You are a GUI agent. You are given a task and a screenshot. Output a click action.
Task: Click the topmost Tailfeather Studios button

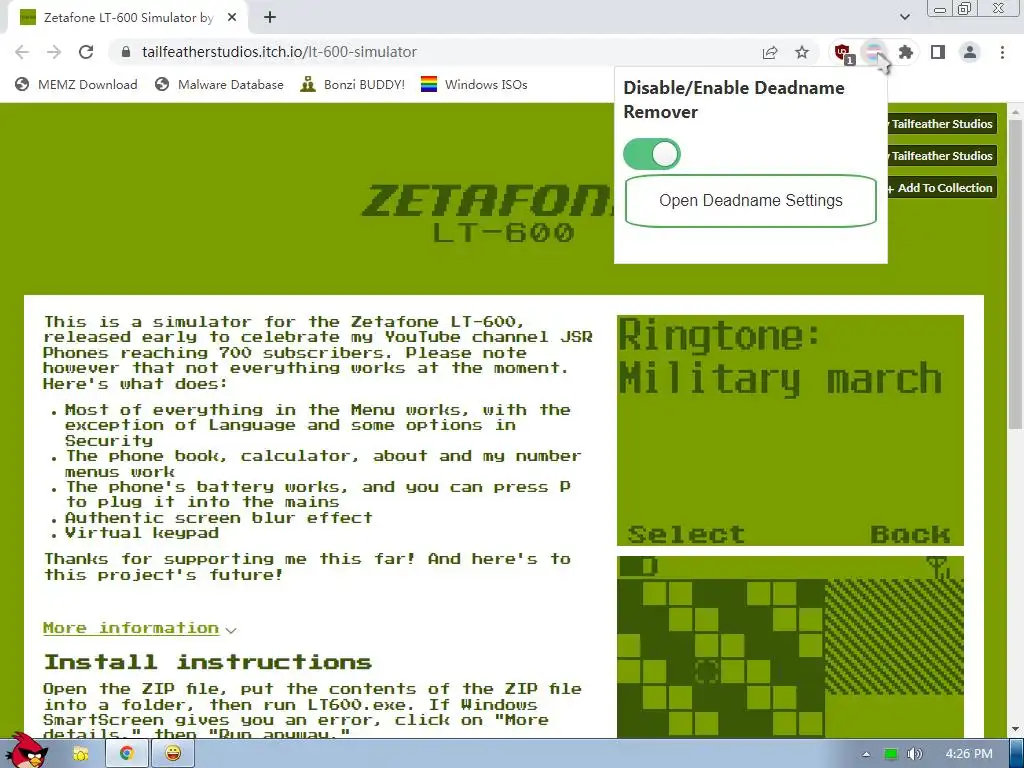coord(941,123)
